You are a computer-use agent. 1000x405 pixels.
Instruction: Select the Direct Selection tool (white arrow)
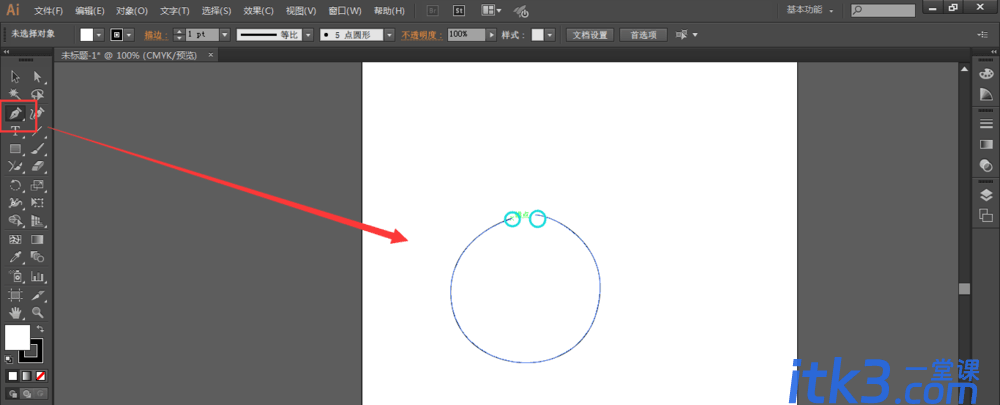point(37,77)
